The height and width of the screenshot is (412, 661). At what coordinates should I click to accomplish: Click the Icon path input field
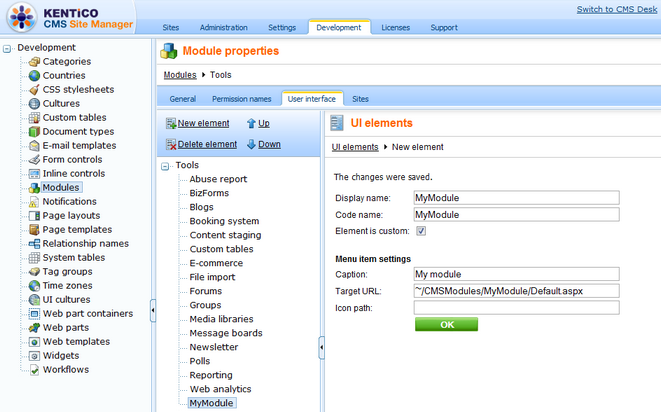click(x=517, y=308)
